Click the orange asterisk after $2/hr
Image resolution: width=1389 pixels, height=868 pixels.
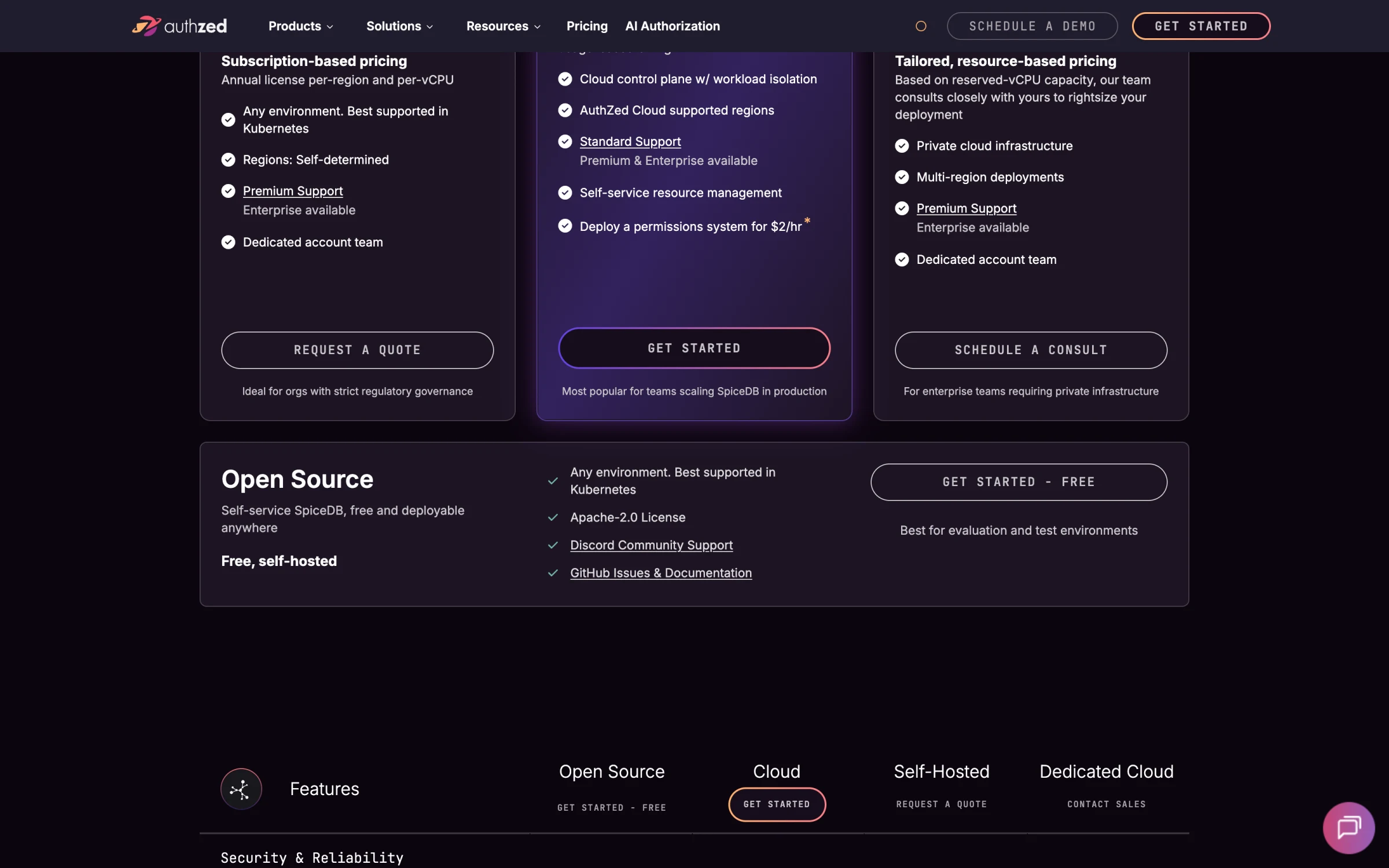[x=807, y=220]
